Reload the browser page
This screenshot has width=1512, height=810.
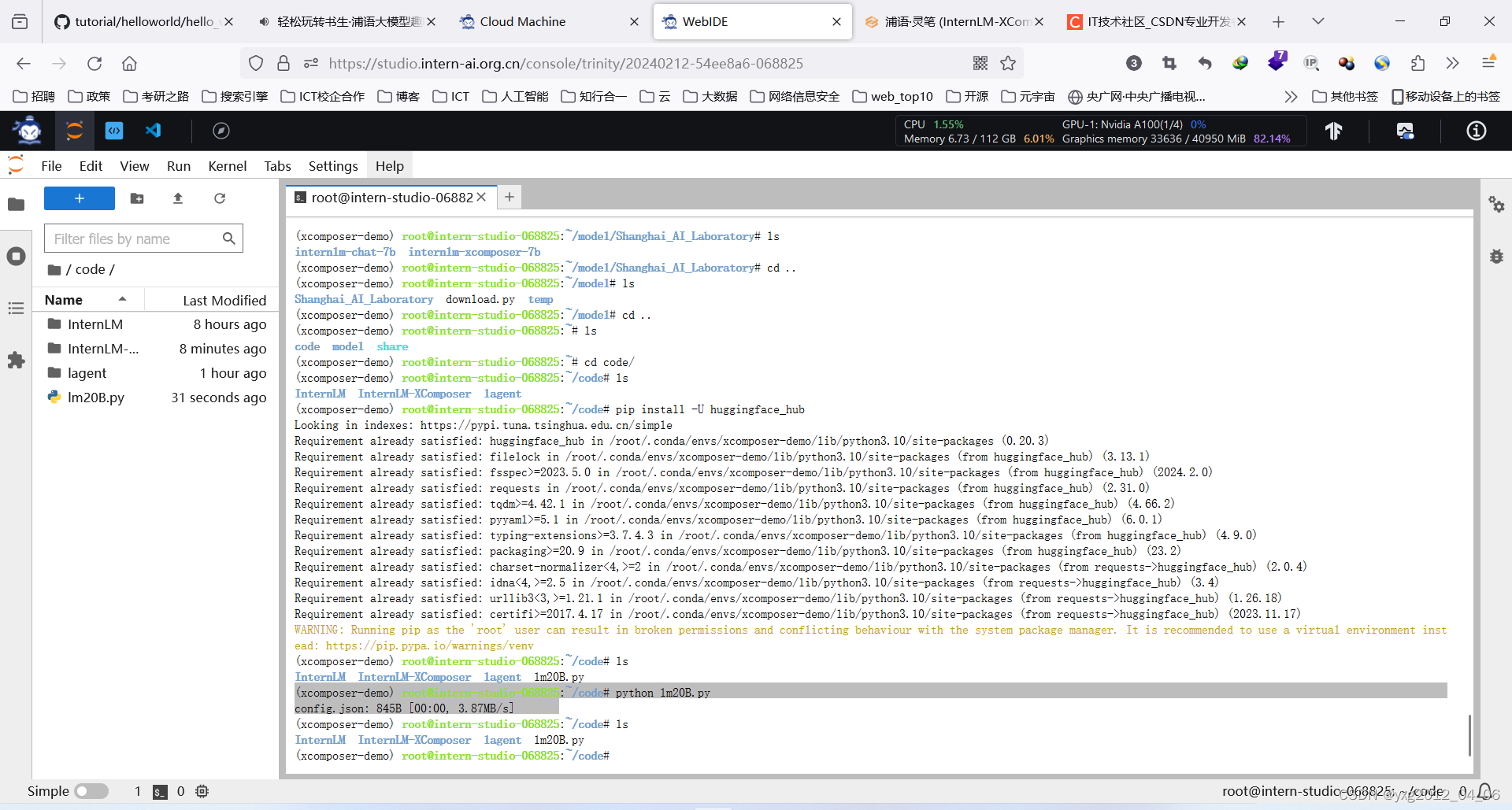(94, 63)
